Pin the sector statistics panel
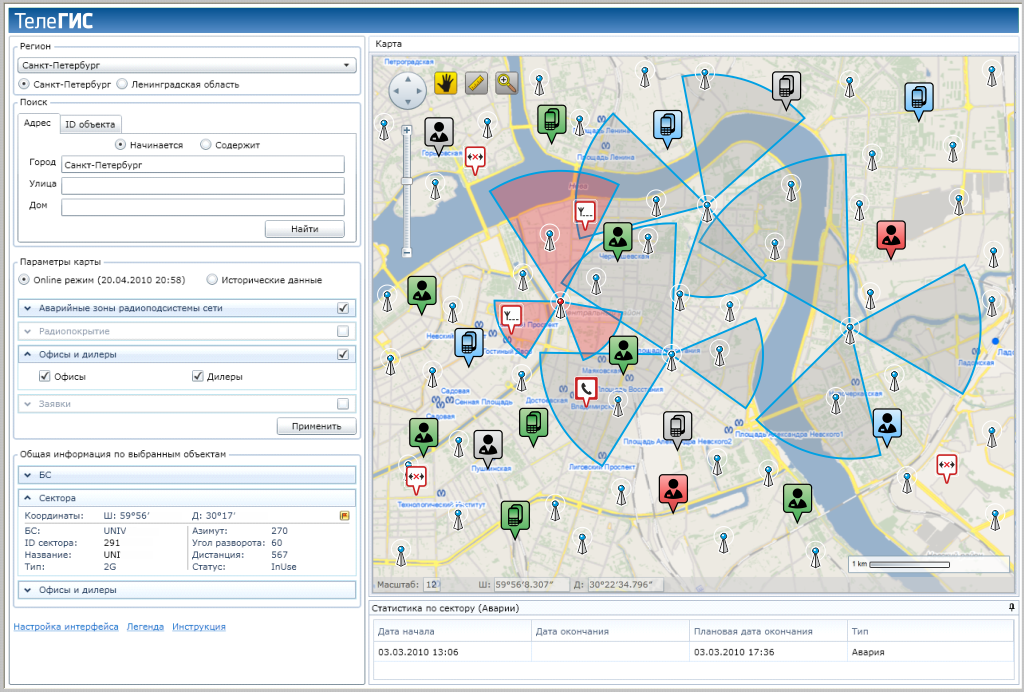The image size is (1024, 692). coord(1012,608)
